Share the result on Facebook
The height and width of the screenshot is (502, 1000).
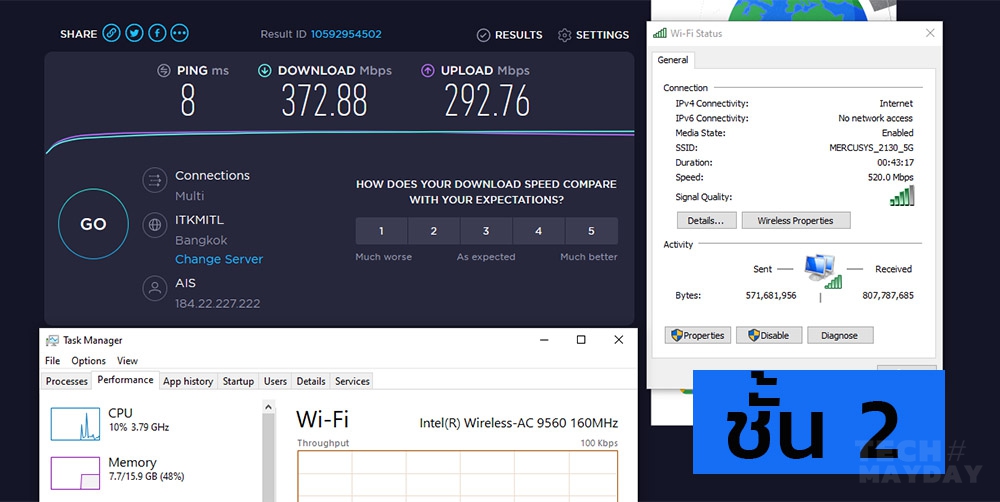click(x=157, y=34)
